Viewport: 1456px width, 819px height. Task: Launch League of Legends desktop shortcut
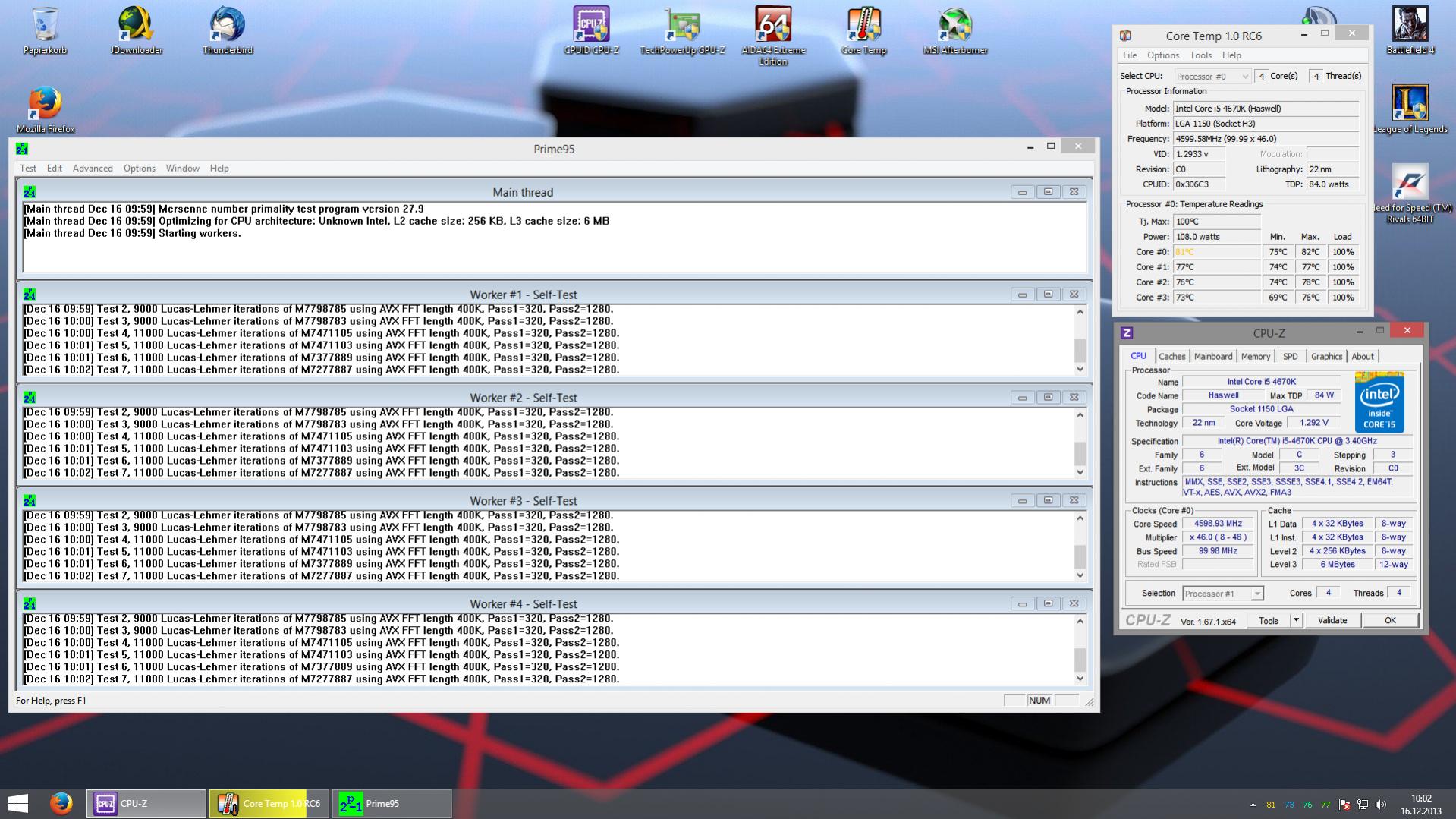click(x=1410, y=110)
